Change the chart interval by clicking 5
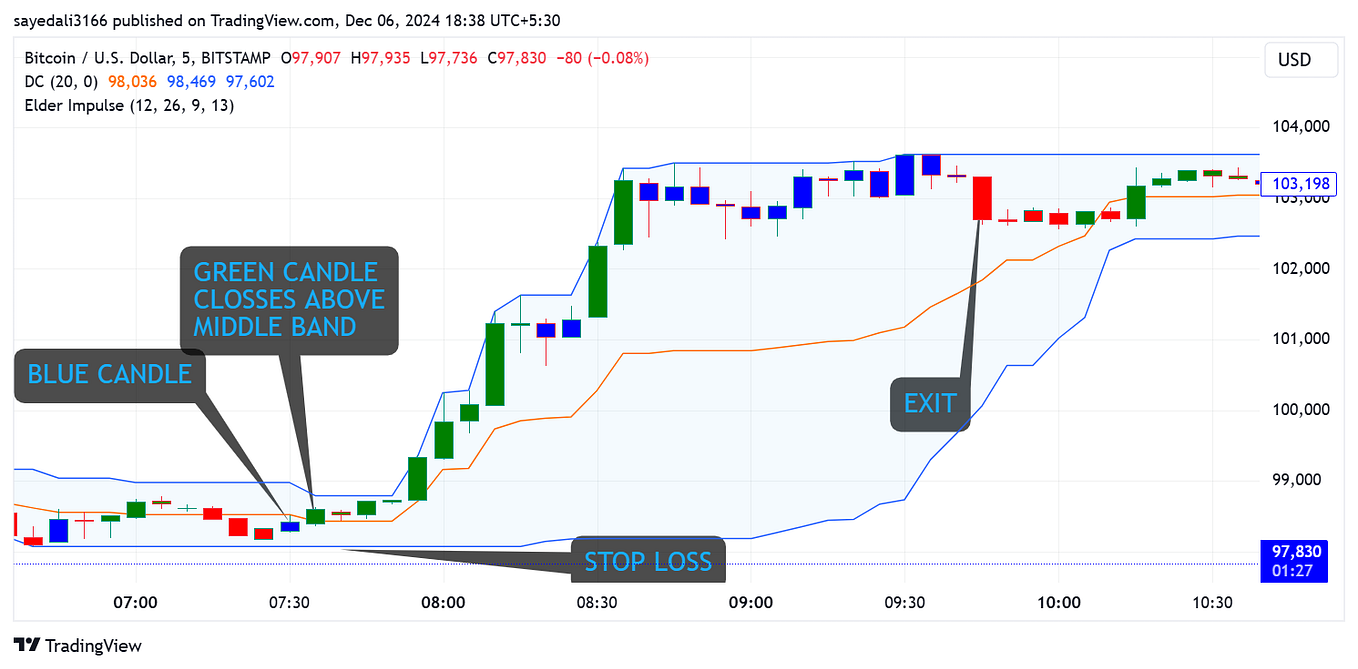Screen dimensions: 1358x669 (185, 58)
